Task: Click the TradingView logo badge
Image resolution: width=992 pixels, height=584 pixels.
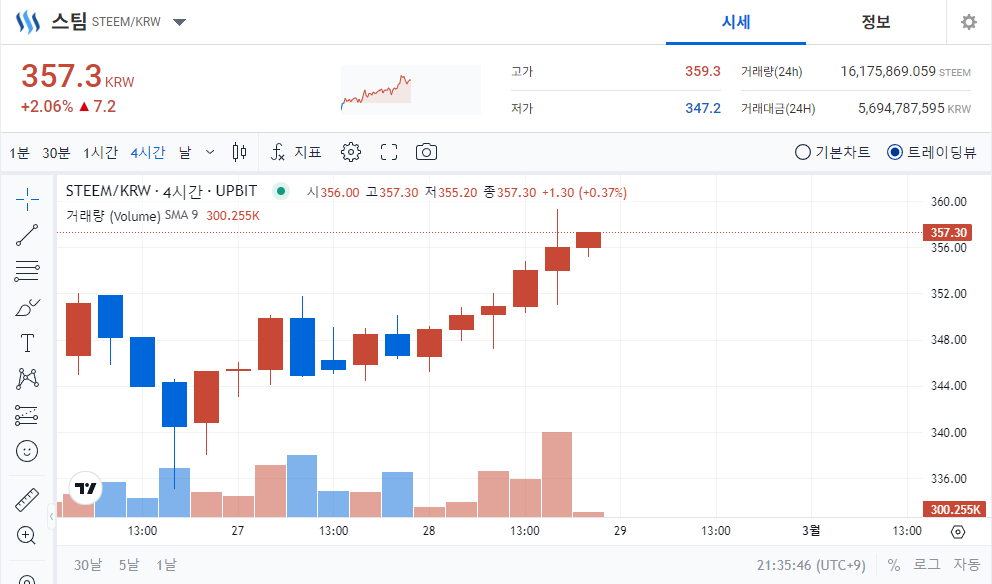Action: pos(85,488)
